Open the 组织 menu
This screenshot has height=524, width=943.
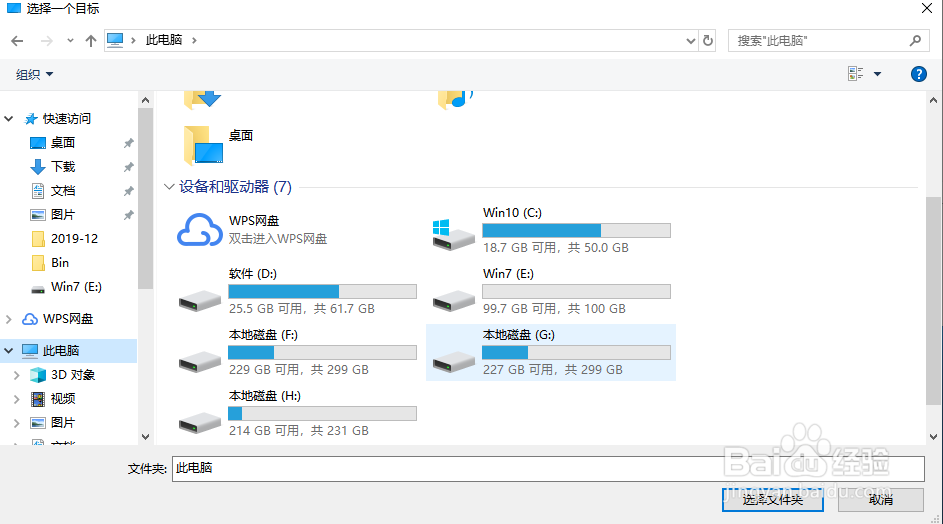[x=34, y=75]
